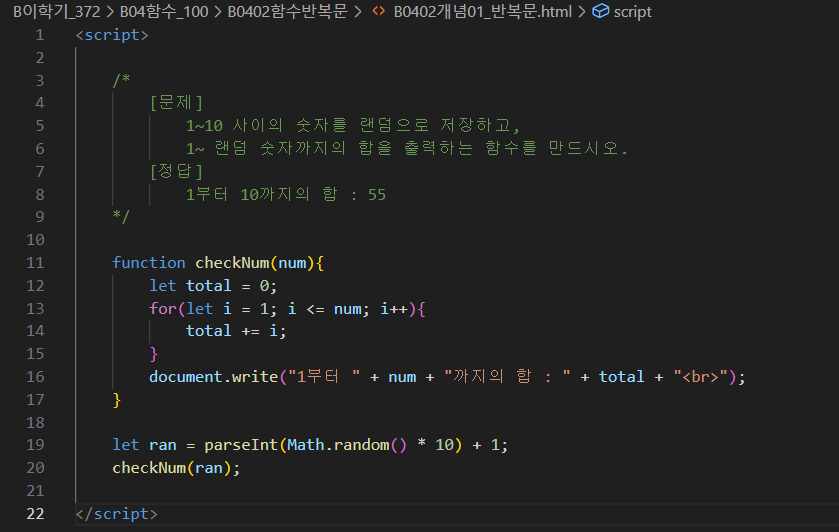Click the "<br>" string literal
This screenshot has width=839, height=532.
(x=700, y=377)
